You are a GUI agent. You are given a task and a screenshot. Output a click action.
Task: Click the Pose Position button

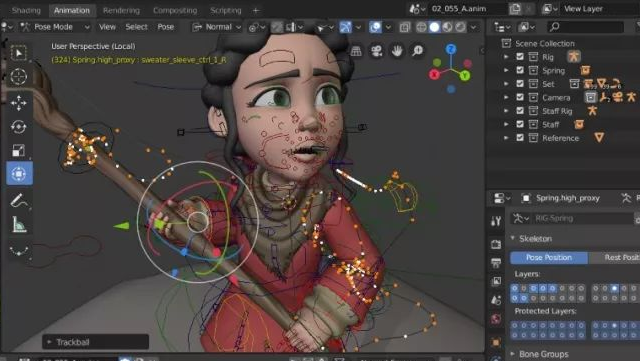pos(549,257)
